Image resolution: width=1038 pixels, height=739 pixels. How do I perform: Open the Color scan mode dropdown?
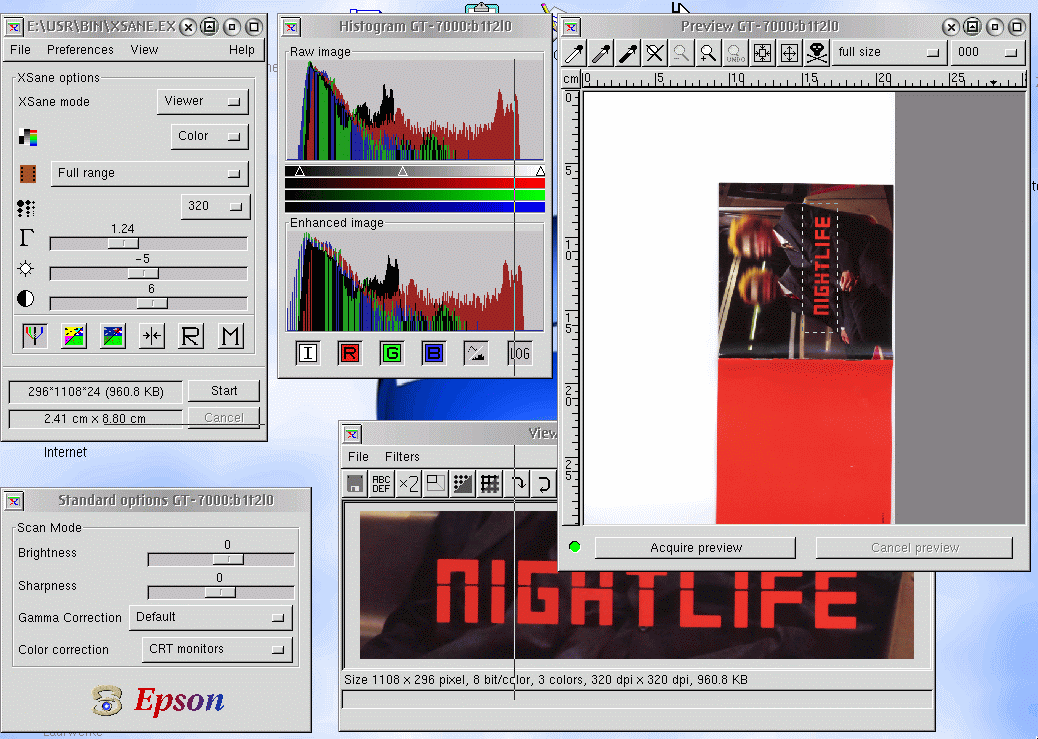click(210, 136)
